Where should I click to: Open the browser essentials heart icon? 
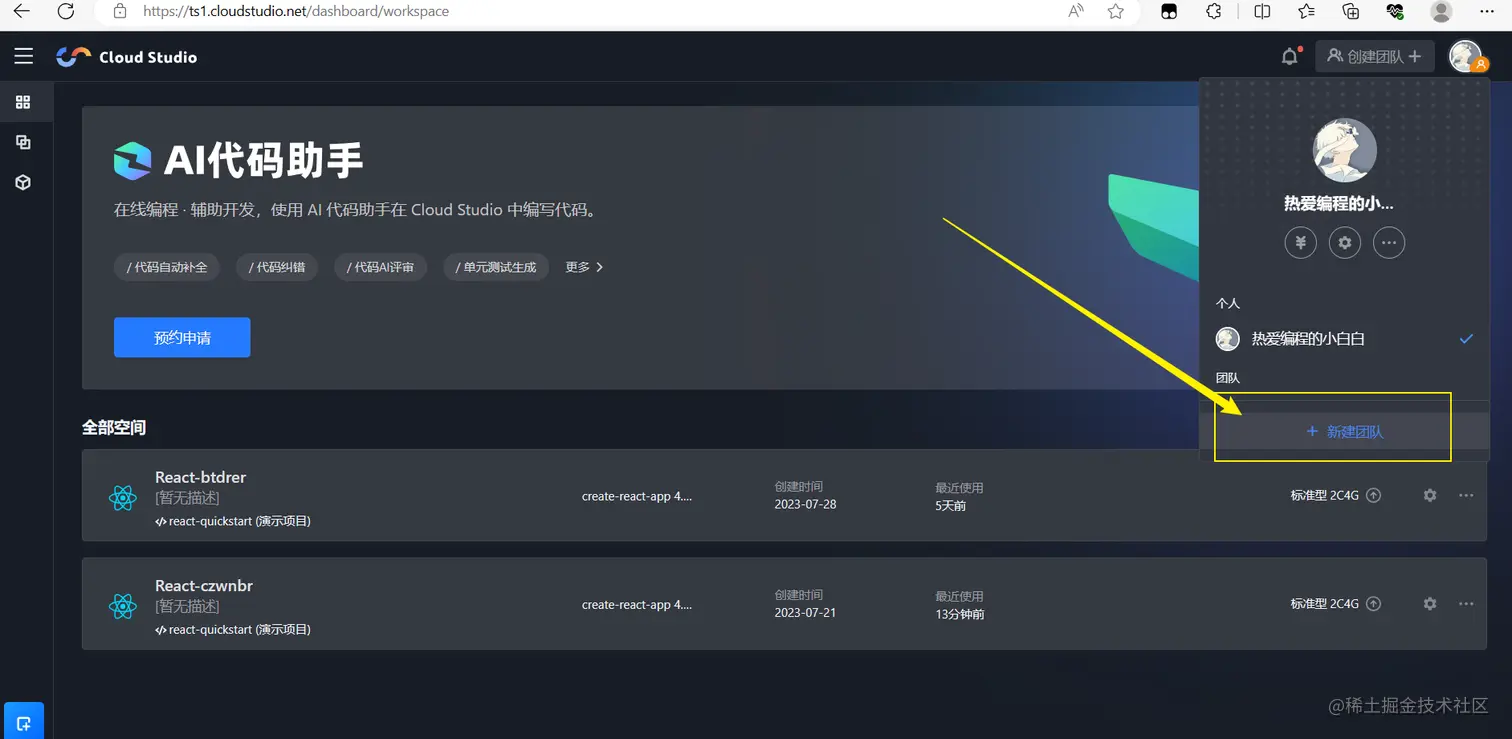click(1395, 12)
